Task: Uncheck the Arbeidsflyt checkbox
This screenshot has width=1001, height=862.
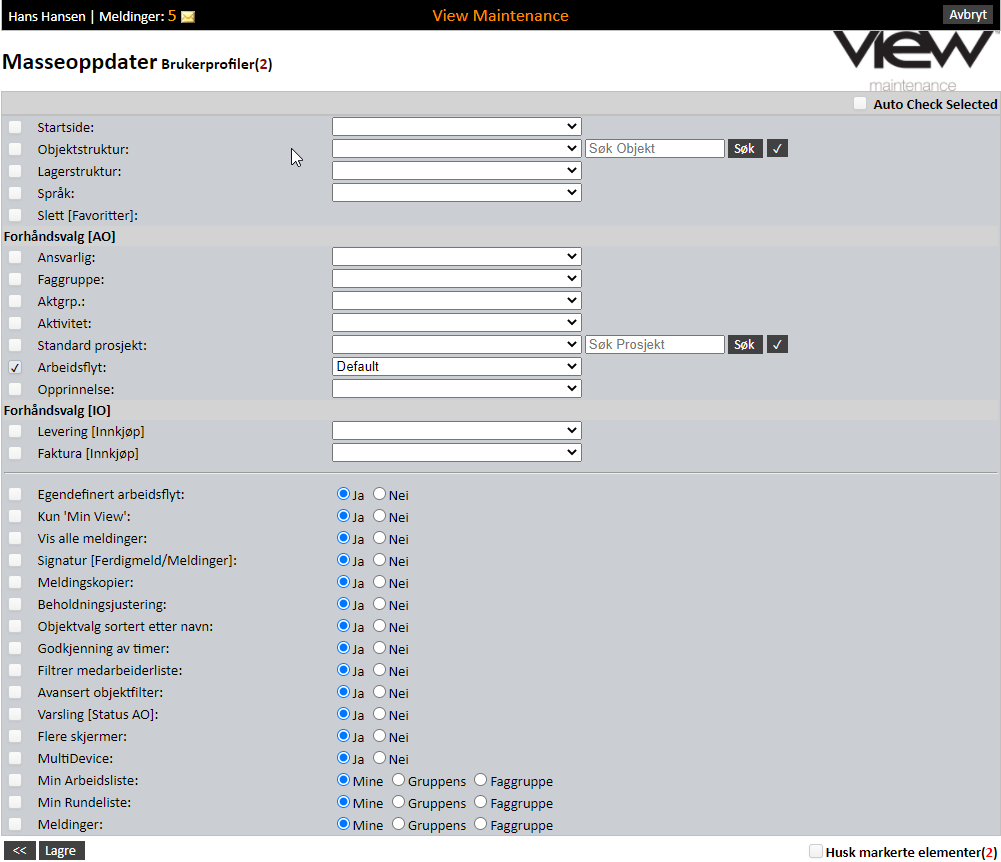Action: click(15, 367)
